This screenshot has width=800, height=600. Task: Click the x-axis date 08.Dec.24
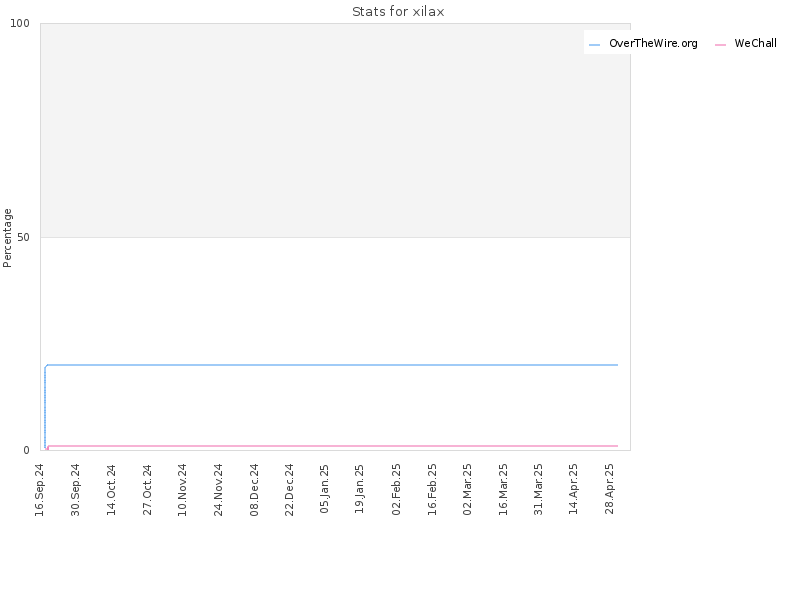click(x=254, y=490)
